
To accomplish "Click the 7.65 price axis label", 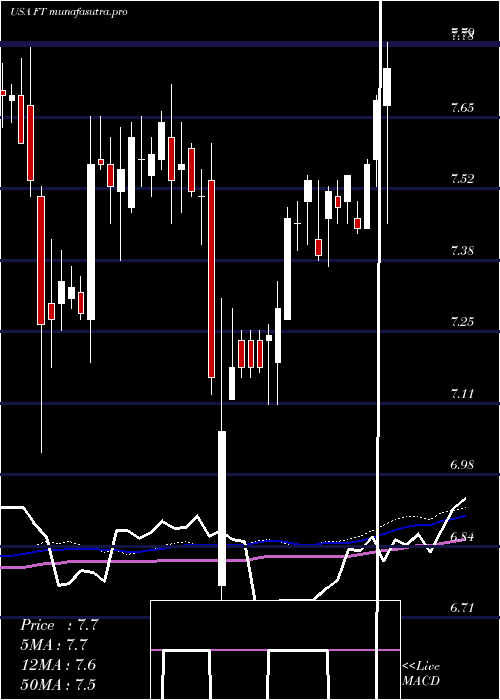I will tap(462, 108).
